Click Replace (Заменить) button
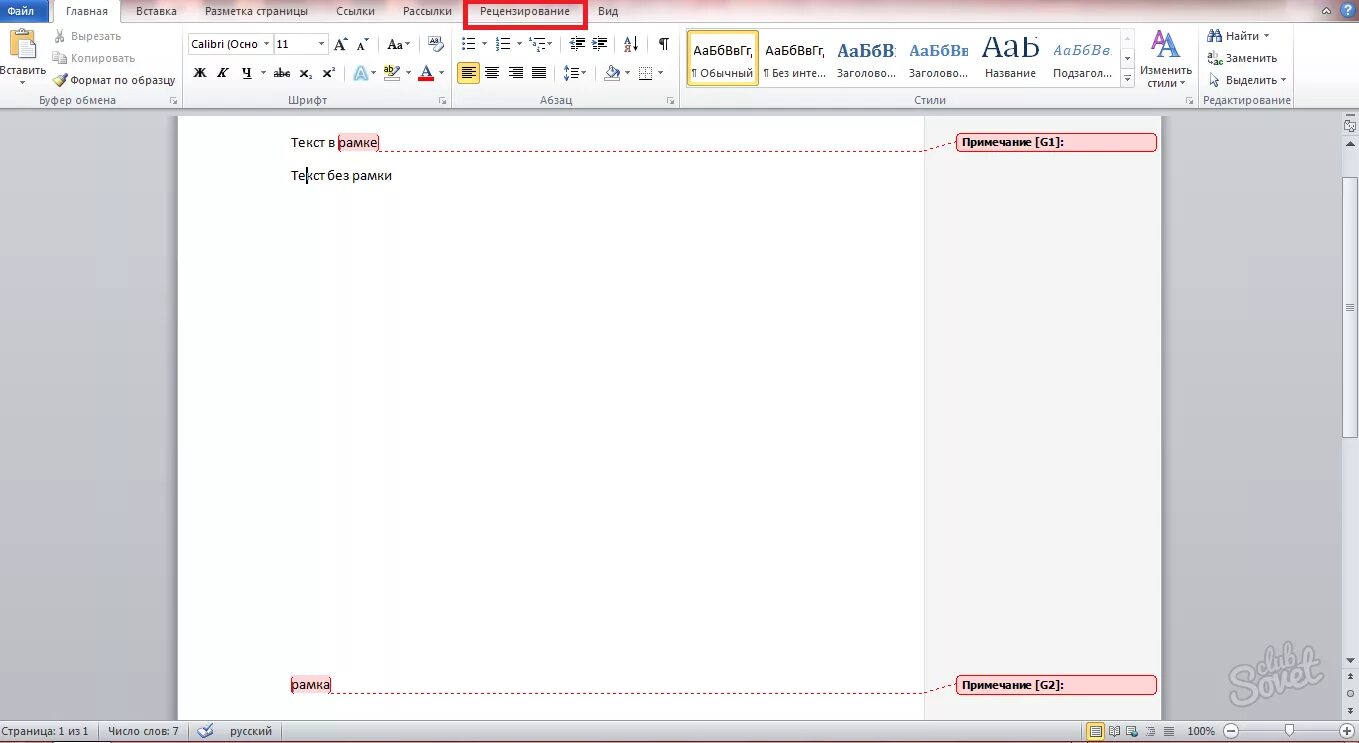Viewport: 1359px width, 743px height. point(1242,58)
